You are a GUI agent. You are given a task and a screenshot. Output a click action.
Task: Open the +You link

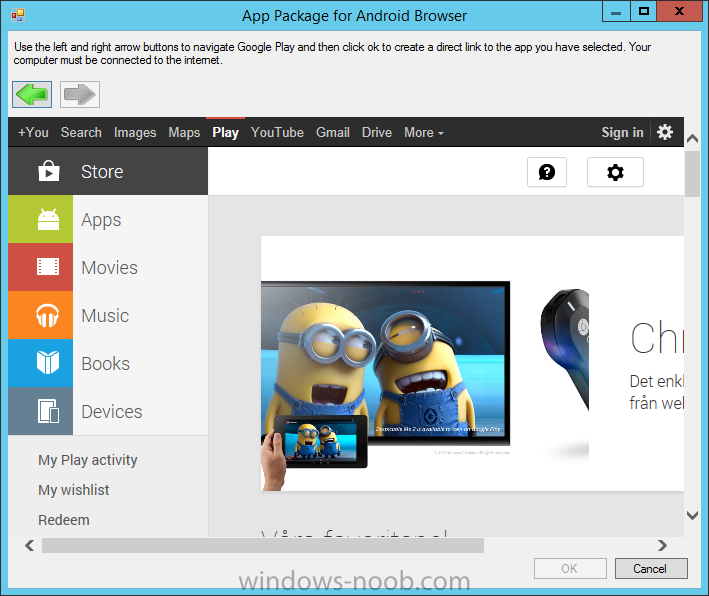click(33, 132)
